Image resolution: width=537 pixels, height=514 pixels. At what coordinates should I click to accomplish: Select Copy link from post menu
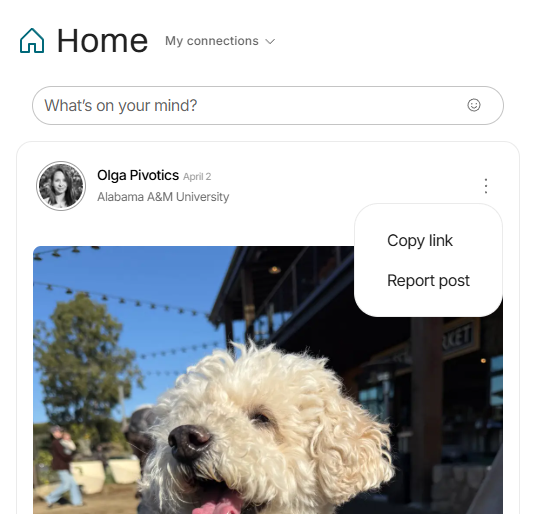420,240
